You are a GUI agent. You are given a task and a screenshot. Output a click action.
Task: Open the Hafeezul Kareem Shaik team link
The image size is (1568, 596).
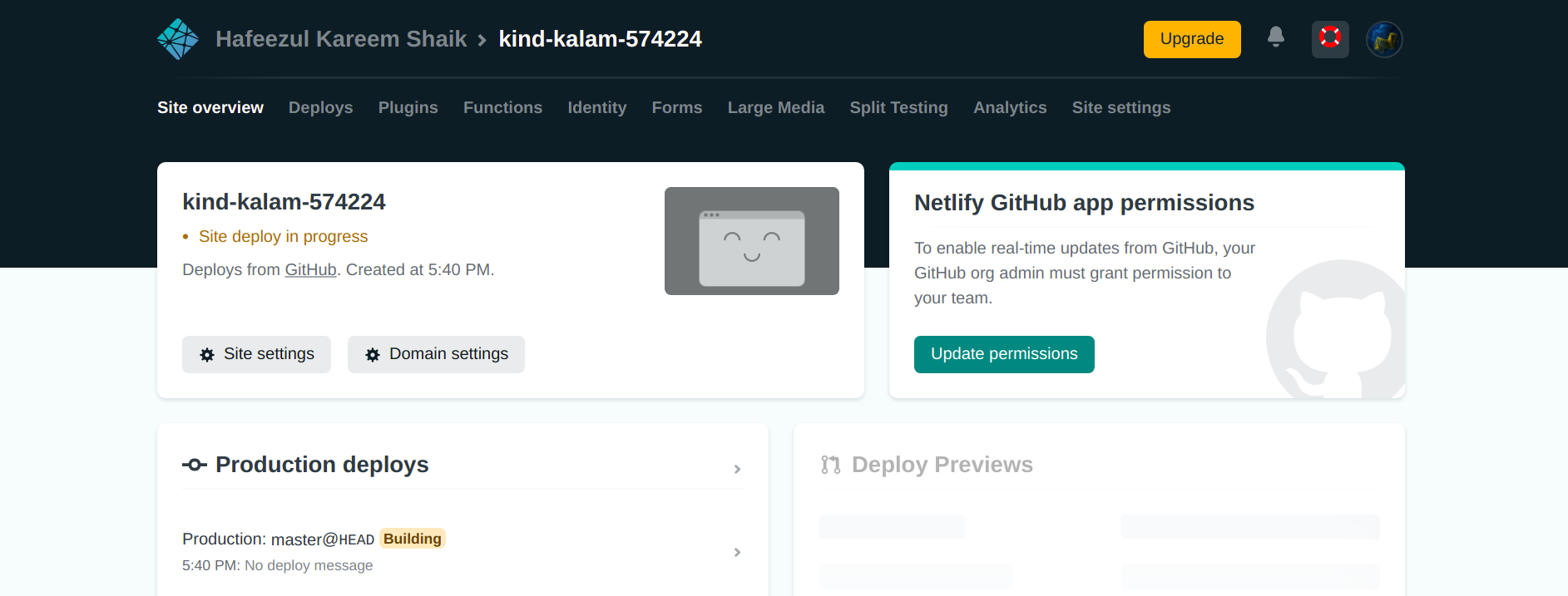pyautogui.click(x=341, y=39)
